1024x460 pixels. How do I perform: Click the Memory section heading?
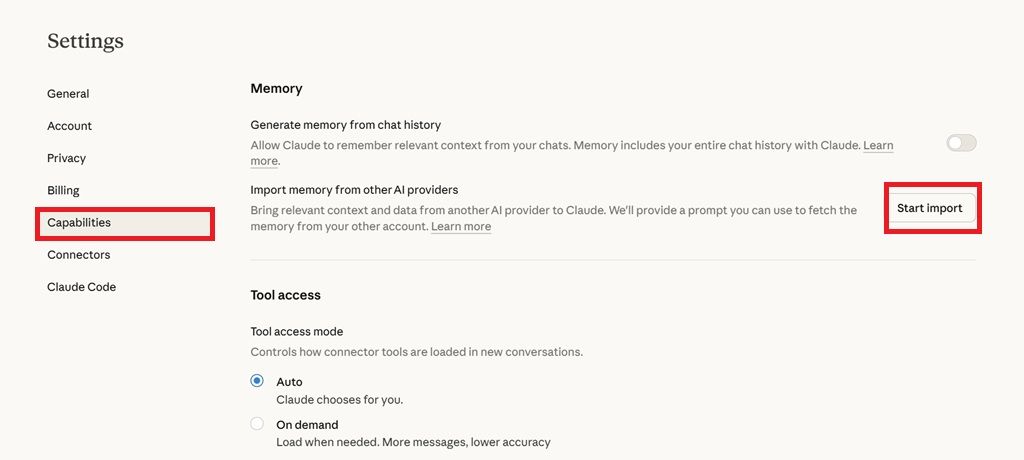276,89
